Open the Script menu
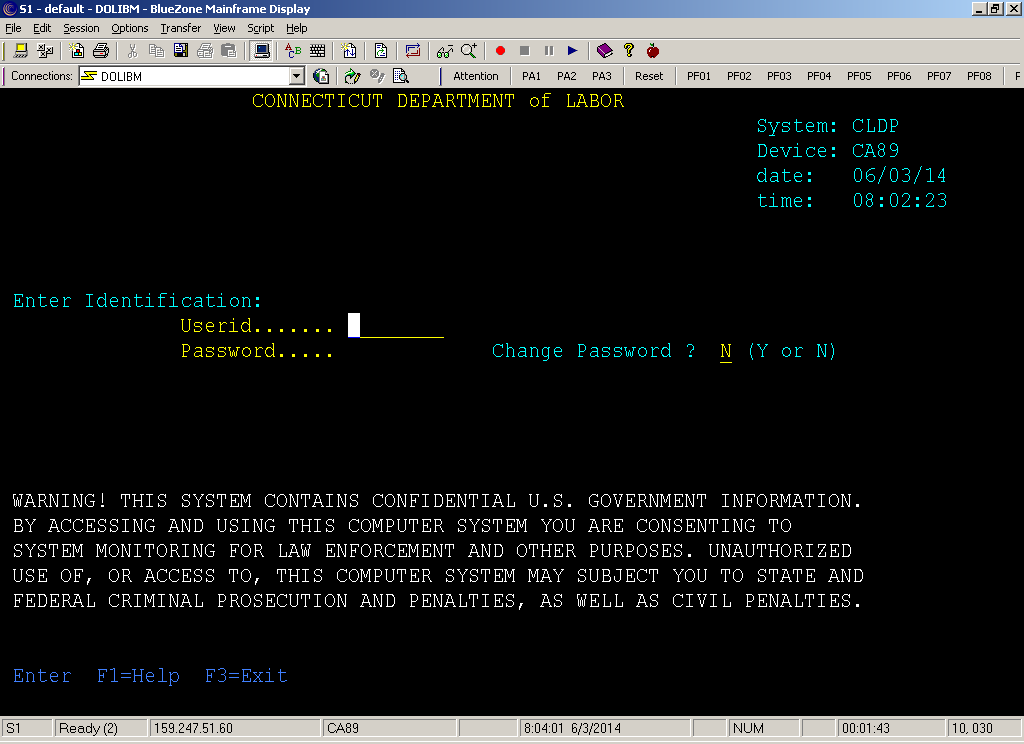The image size is (1024, 744). pos(260,28)
